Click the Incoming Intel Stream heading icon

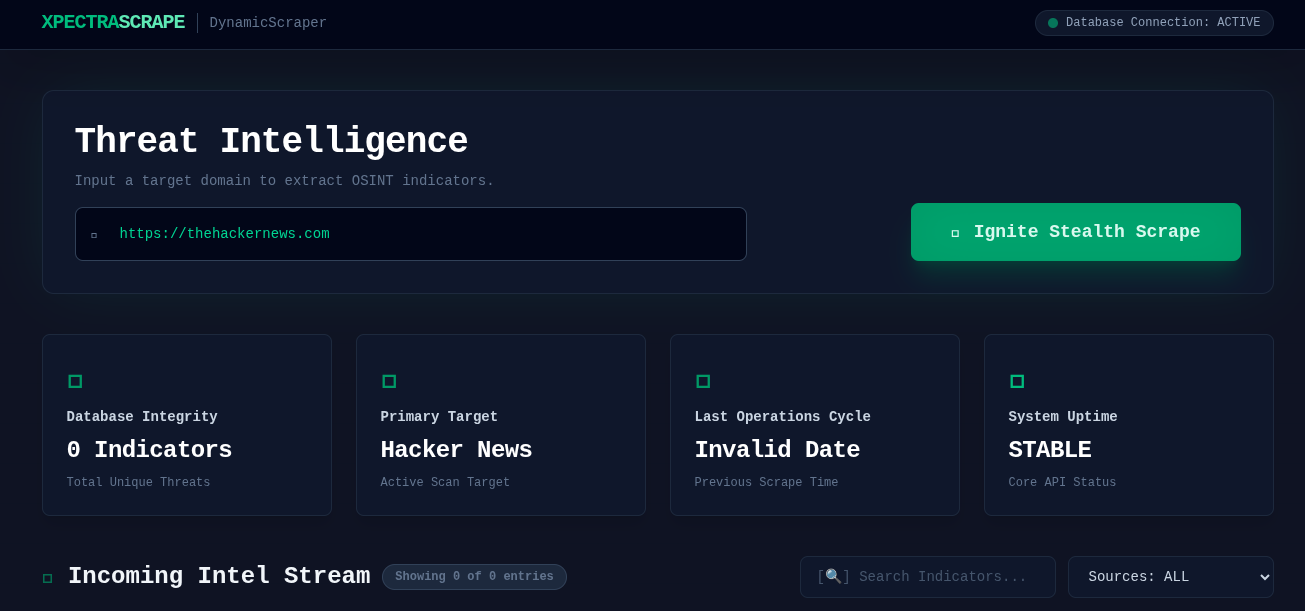[47, 578]
